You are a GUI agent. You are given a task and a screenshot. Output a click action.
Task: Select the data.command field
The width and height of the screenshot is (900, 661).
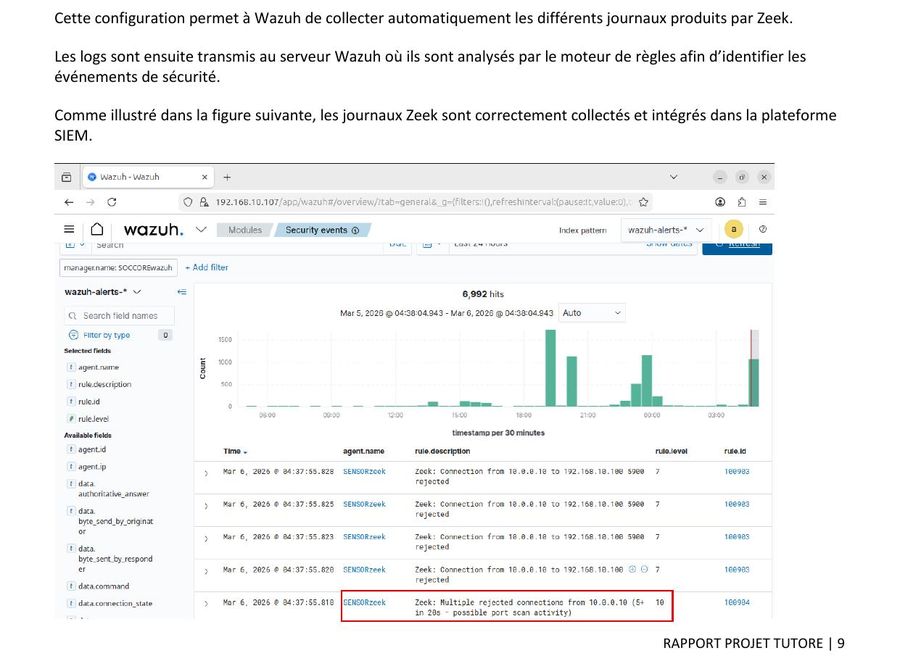103,586
